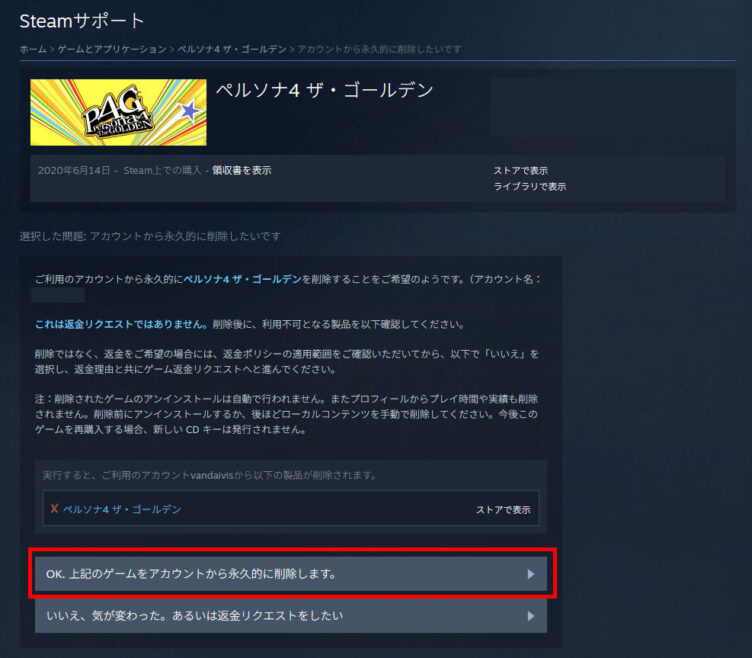Click the Persona 4 Golden banner image

click(118, 112)
